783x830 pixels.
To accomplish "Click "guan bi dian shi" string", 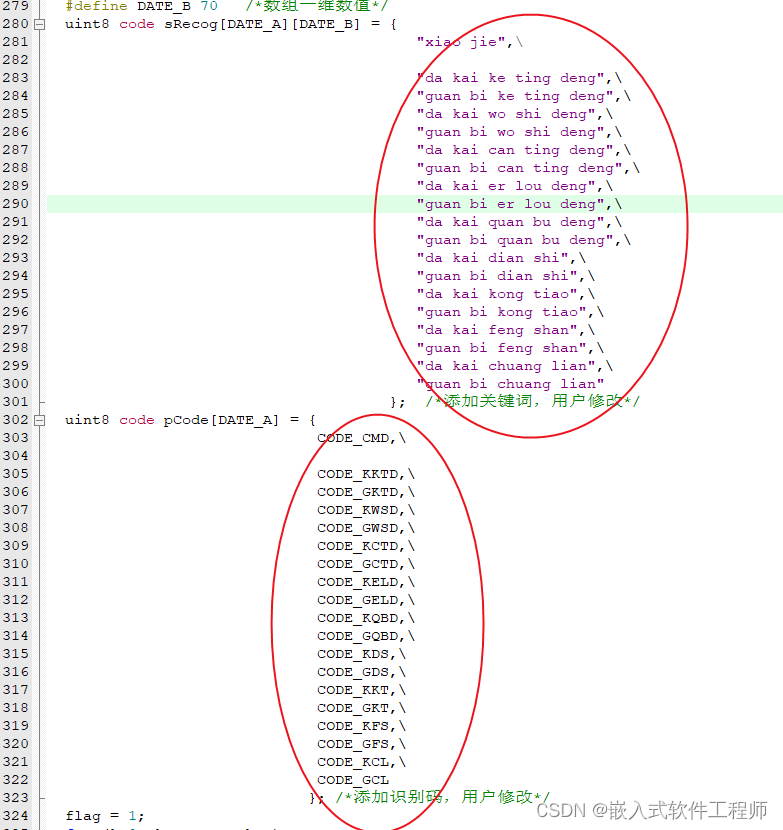I will tap(497, 276).
